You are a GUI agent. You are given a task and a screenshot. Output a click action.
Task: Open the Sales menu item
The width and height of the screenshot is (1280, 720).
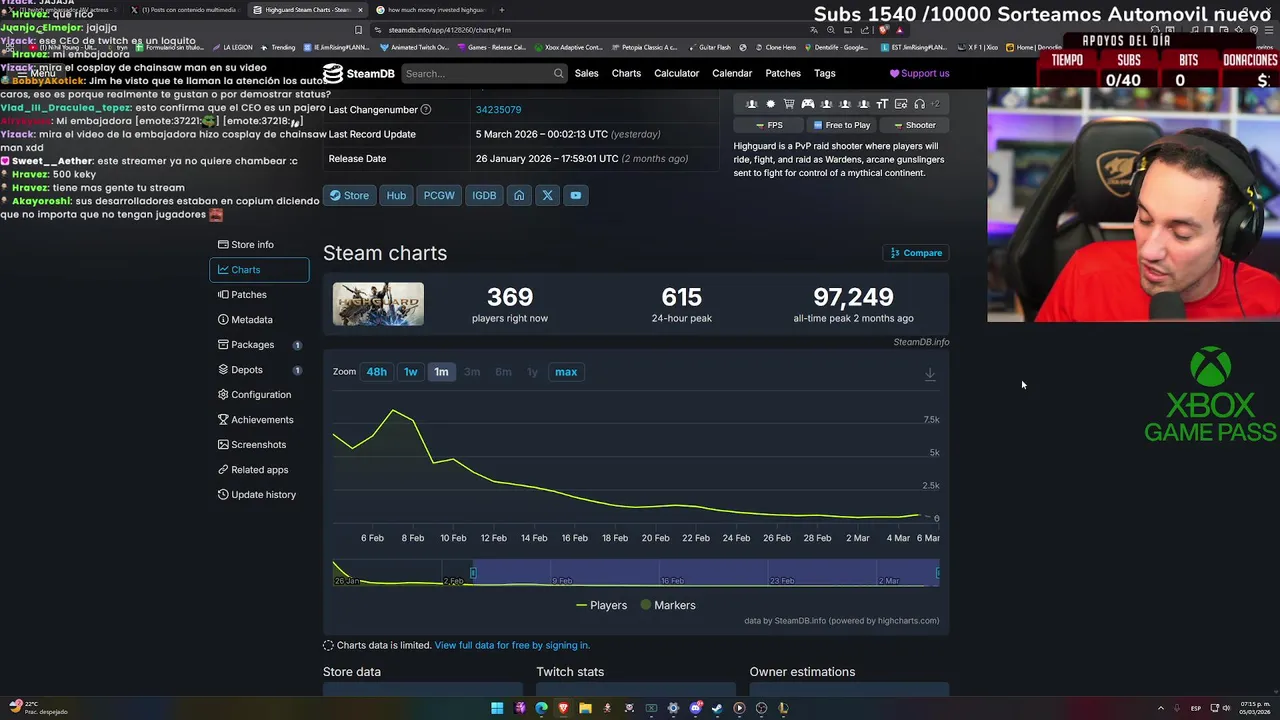pyautogui.click(x=586, y=73)
